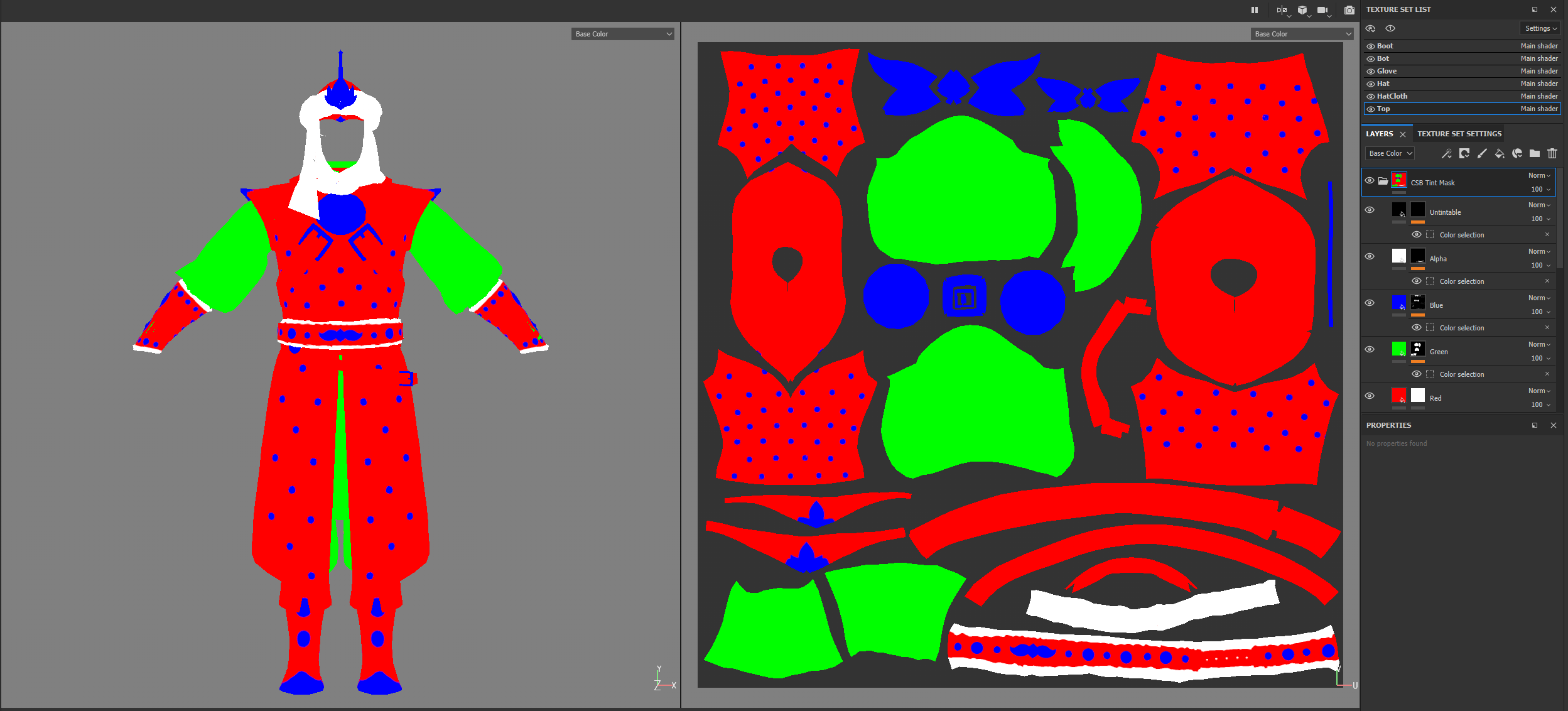Open the Blue layer's Norm blend mode dropdown

(1539, 298)
